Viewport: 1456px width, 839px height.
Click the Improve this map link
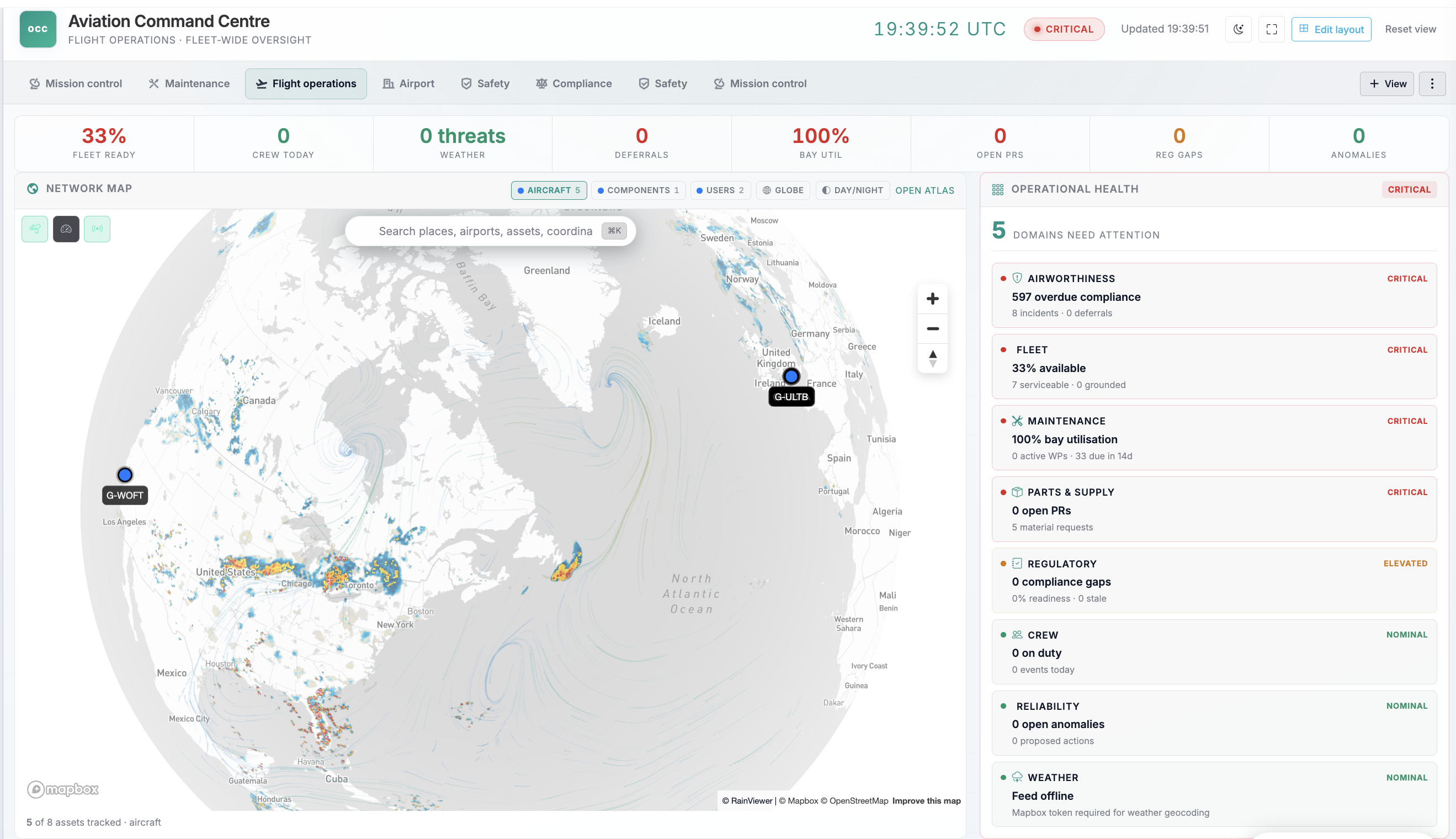click(x=926, y=801)
